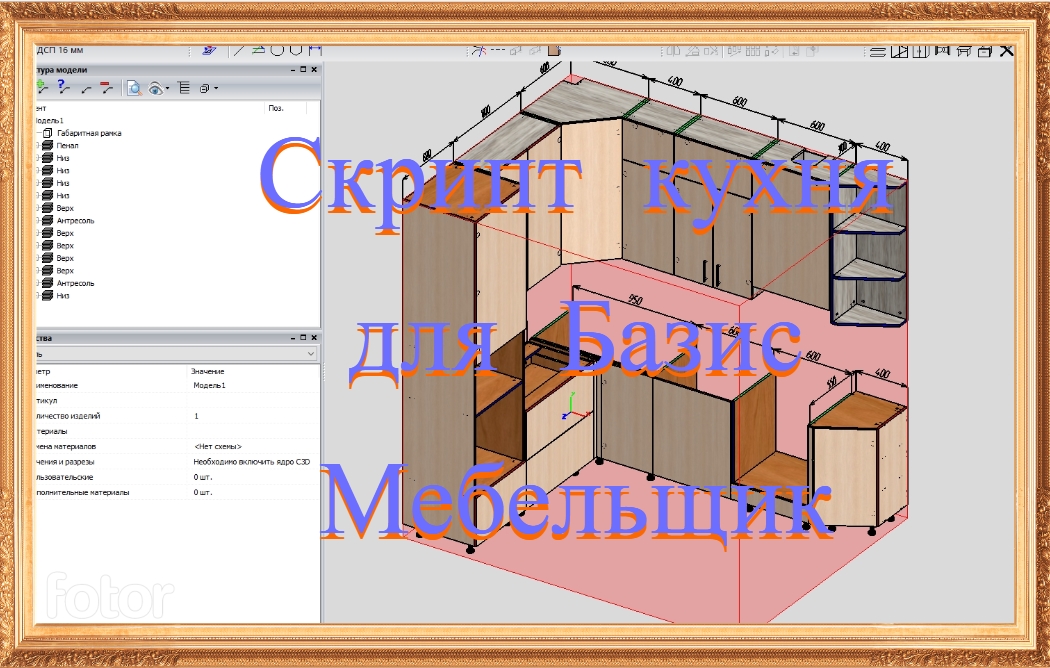
Task: Close the properties panel
Action: coord(314,338)
